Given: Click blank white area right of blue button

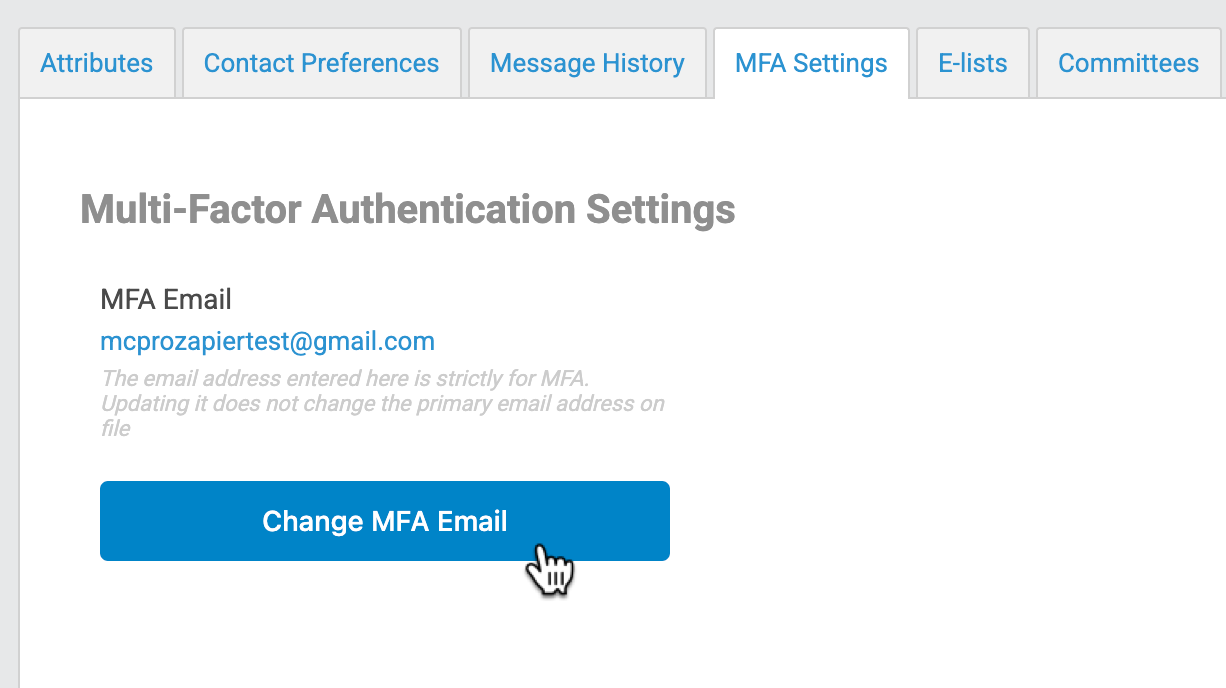Looking at the screenshot, I should point(900,520).
